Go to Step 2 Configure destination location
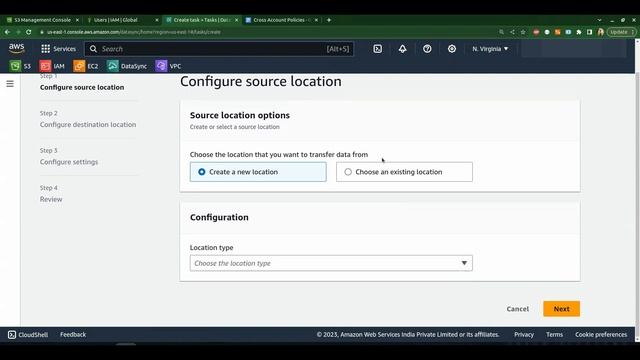 [x=88, y=124]
